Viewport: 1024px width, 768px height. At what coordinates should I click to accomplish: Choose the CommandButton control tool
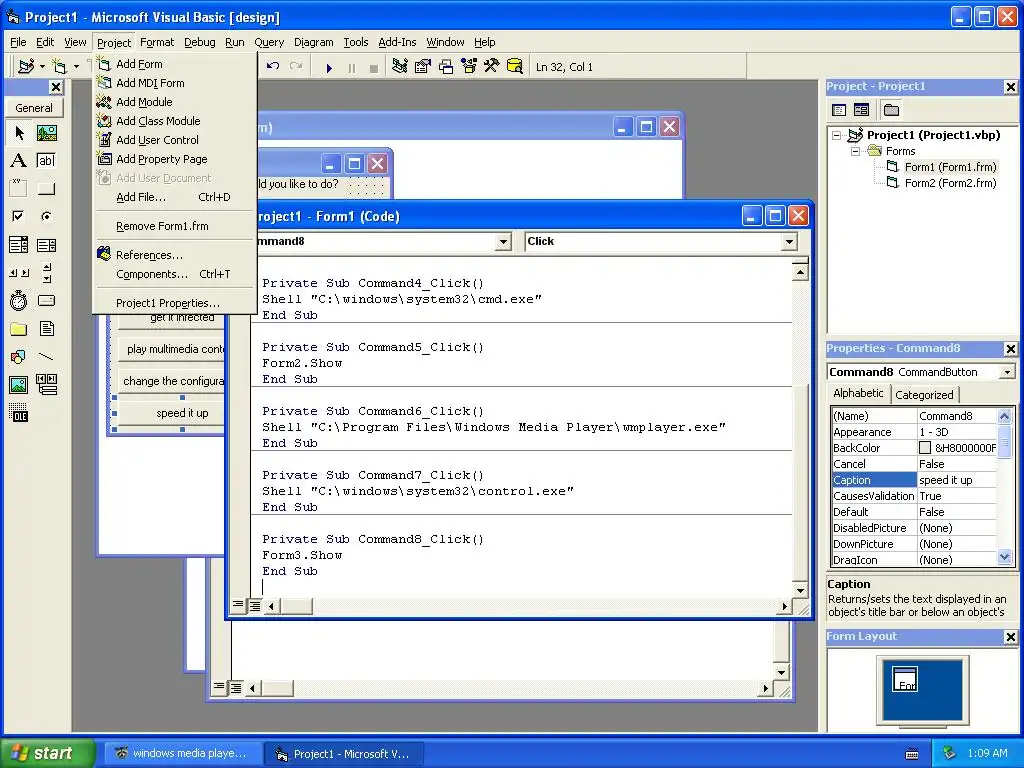46,189
